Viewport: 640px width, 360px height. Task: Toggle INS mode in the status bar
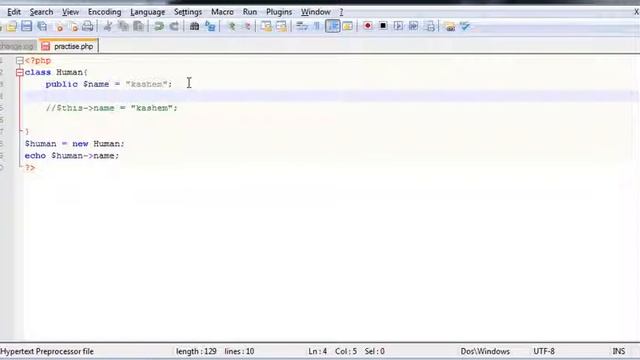pyautogui.click(x=618, y=351)
